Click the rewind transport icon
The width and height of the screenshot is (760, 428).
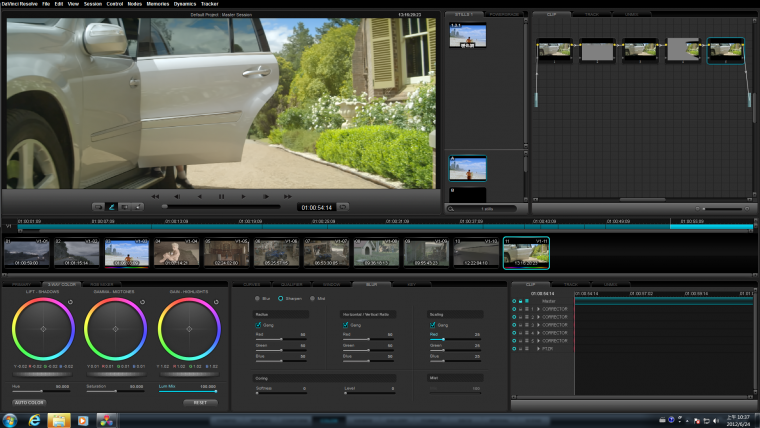tap(156, 197)
